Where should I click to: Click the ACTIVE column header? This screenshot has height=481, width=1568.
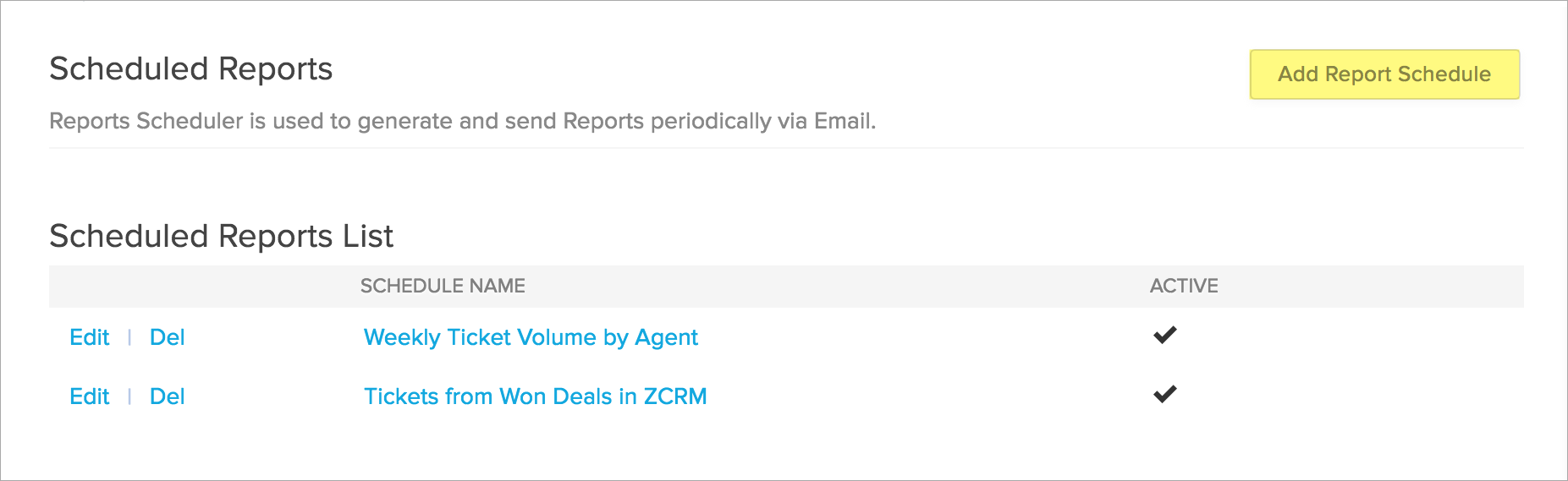(1183, 287)
